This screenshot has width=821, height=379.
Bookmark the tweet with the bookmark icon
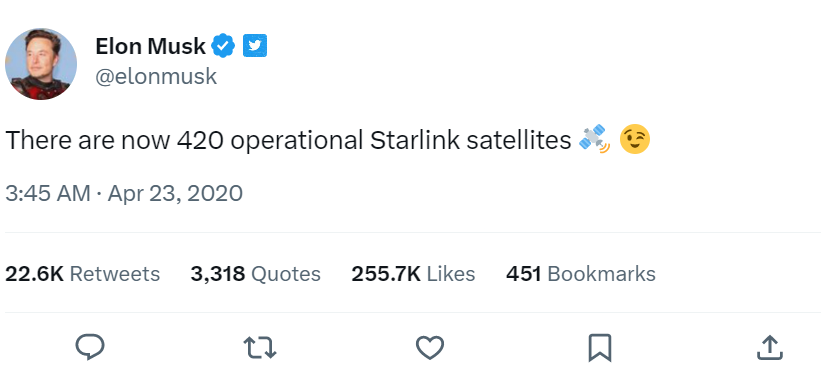[600, 348]
